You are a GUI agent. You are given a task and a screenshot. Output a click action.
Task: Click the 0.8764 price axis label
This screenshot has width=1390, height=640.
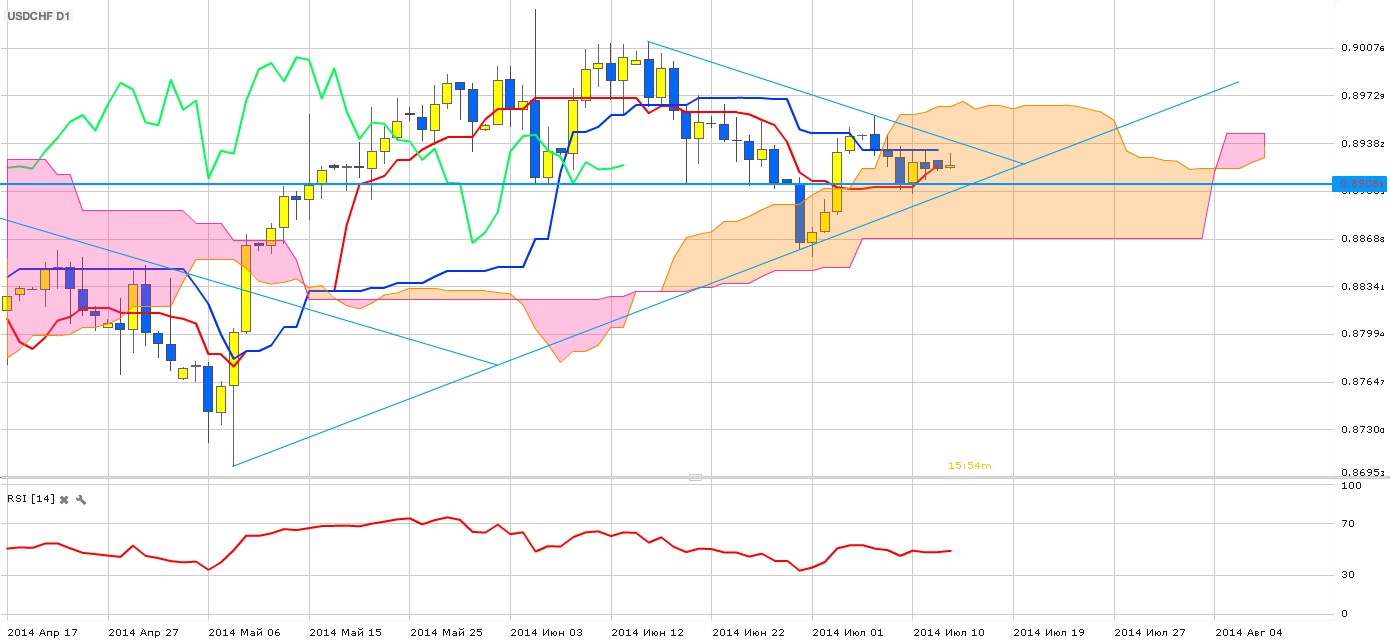tap(1363, 382)
